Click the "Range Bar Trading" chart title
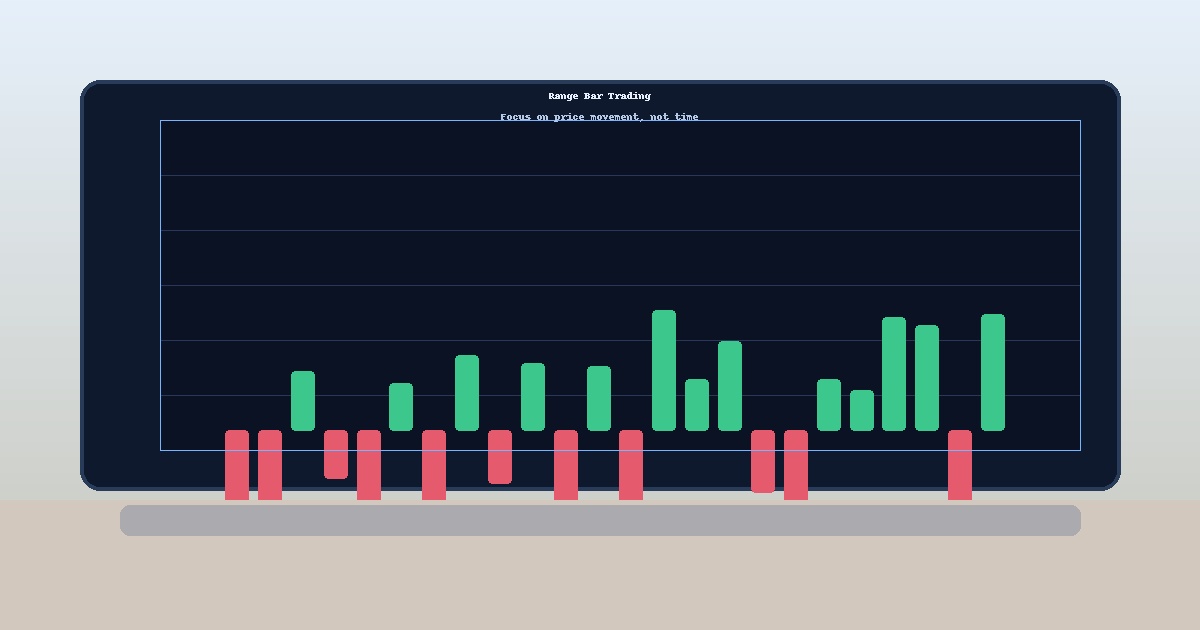Screen dimensions: 1200x630 pyautogui.click(x=599, y=96)
